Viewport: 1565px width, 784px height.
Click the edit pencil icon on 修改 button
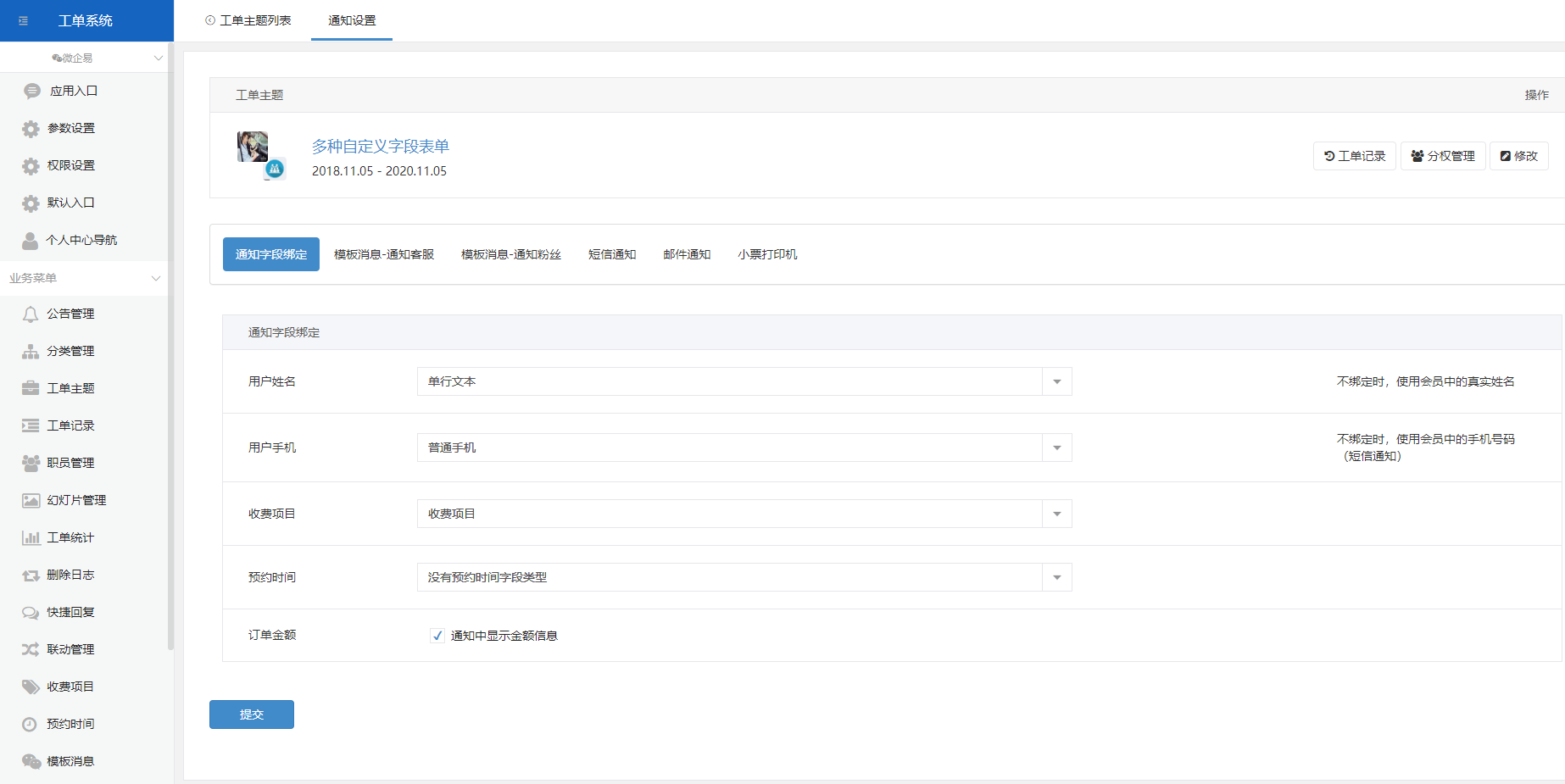point(1506,156)
